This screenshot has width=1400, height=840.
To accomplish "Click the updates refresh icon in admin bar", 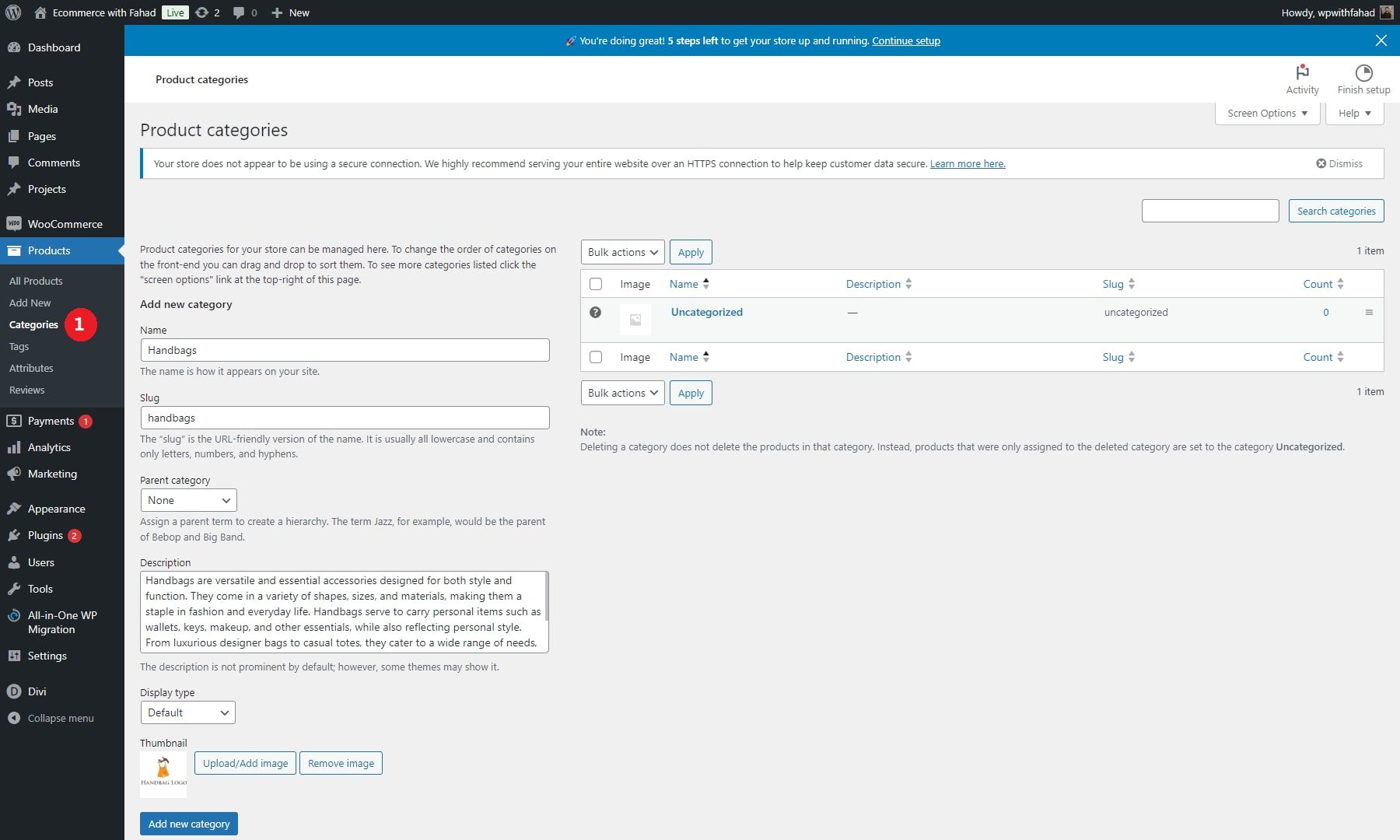I will point(201,12).
